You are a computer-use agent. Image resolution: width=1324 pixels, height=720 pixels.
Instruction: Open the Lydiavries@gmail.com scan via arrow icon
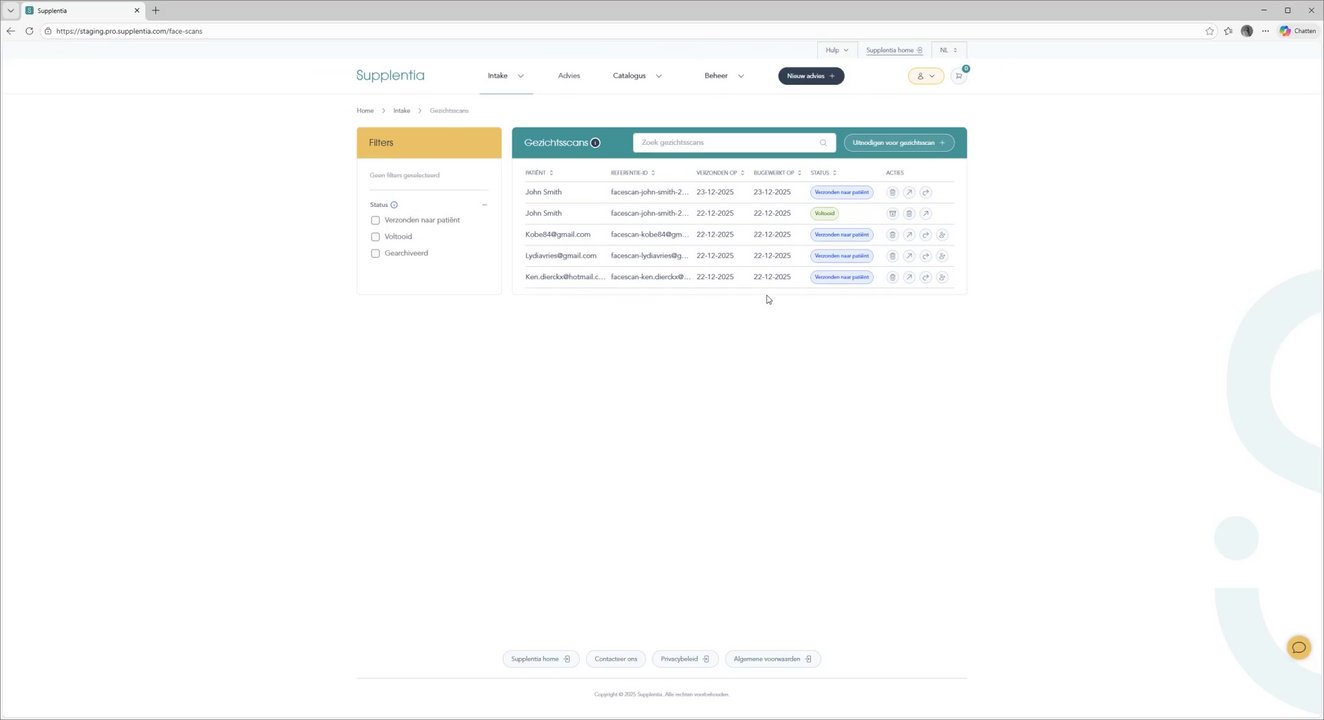click(909, 256)
